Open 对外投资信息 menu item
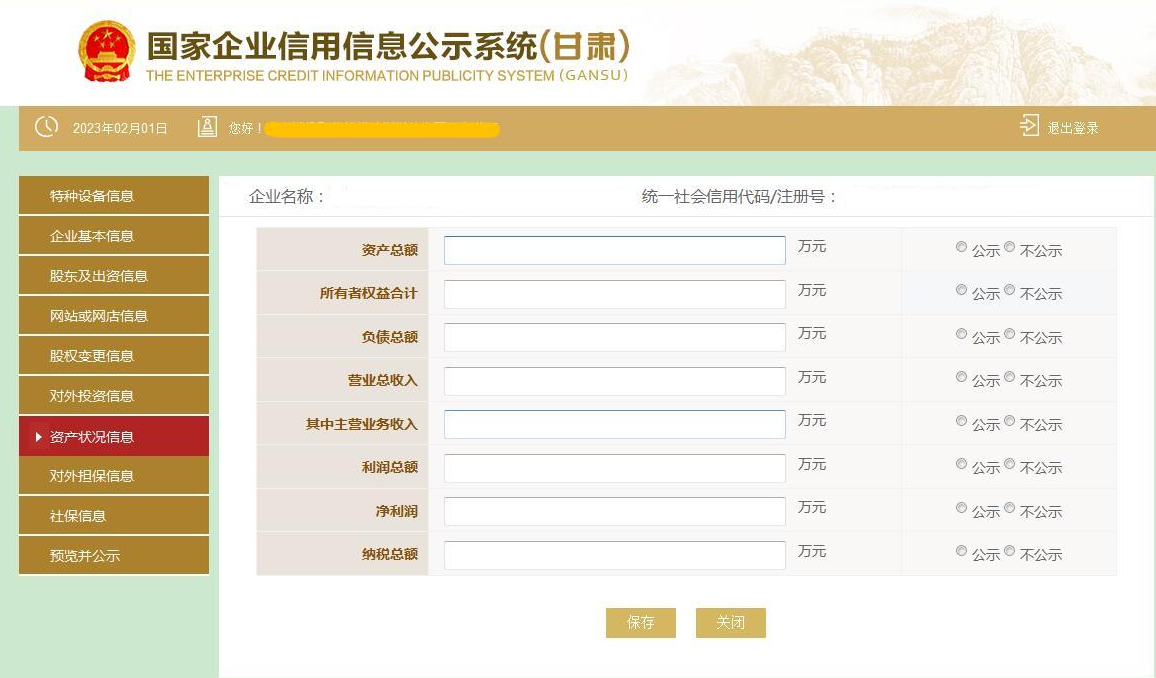The width and height of the screenshot is (1156, 678). 114,396
